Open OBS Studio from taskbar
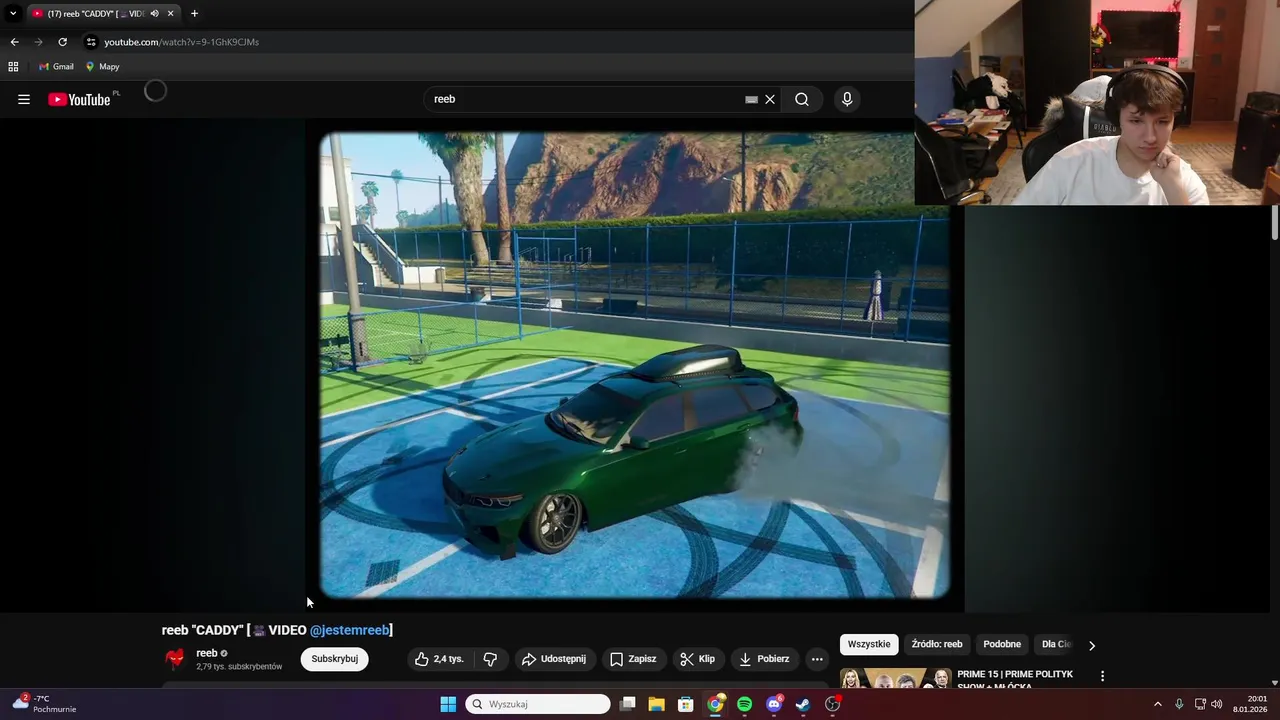The height and width of the screenshot is (720, 1280). coord(832,704)
